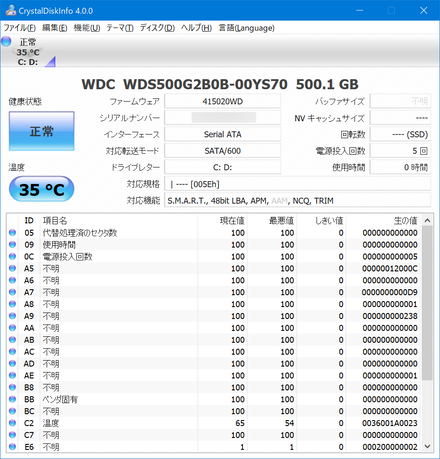440x459 pixels.
Task: Click the SMART list scroll down arrow
Action: [x=428, y=446]
